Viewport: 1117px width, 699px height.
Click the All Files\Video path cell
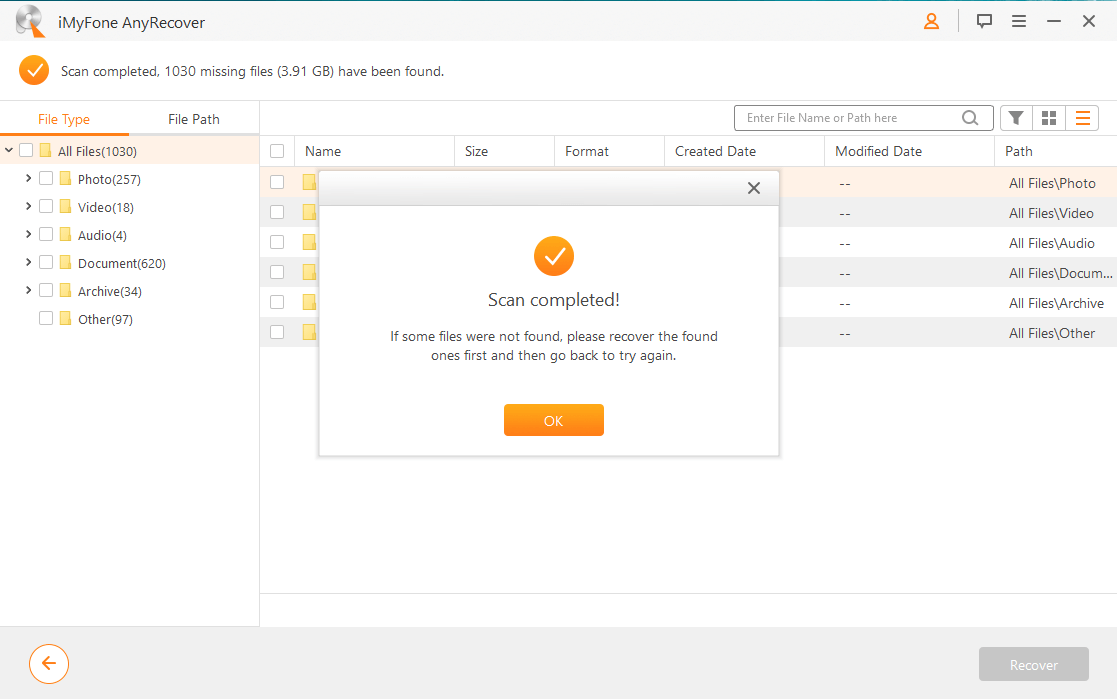(x=1051, y=213)
